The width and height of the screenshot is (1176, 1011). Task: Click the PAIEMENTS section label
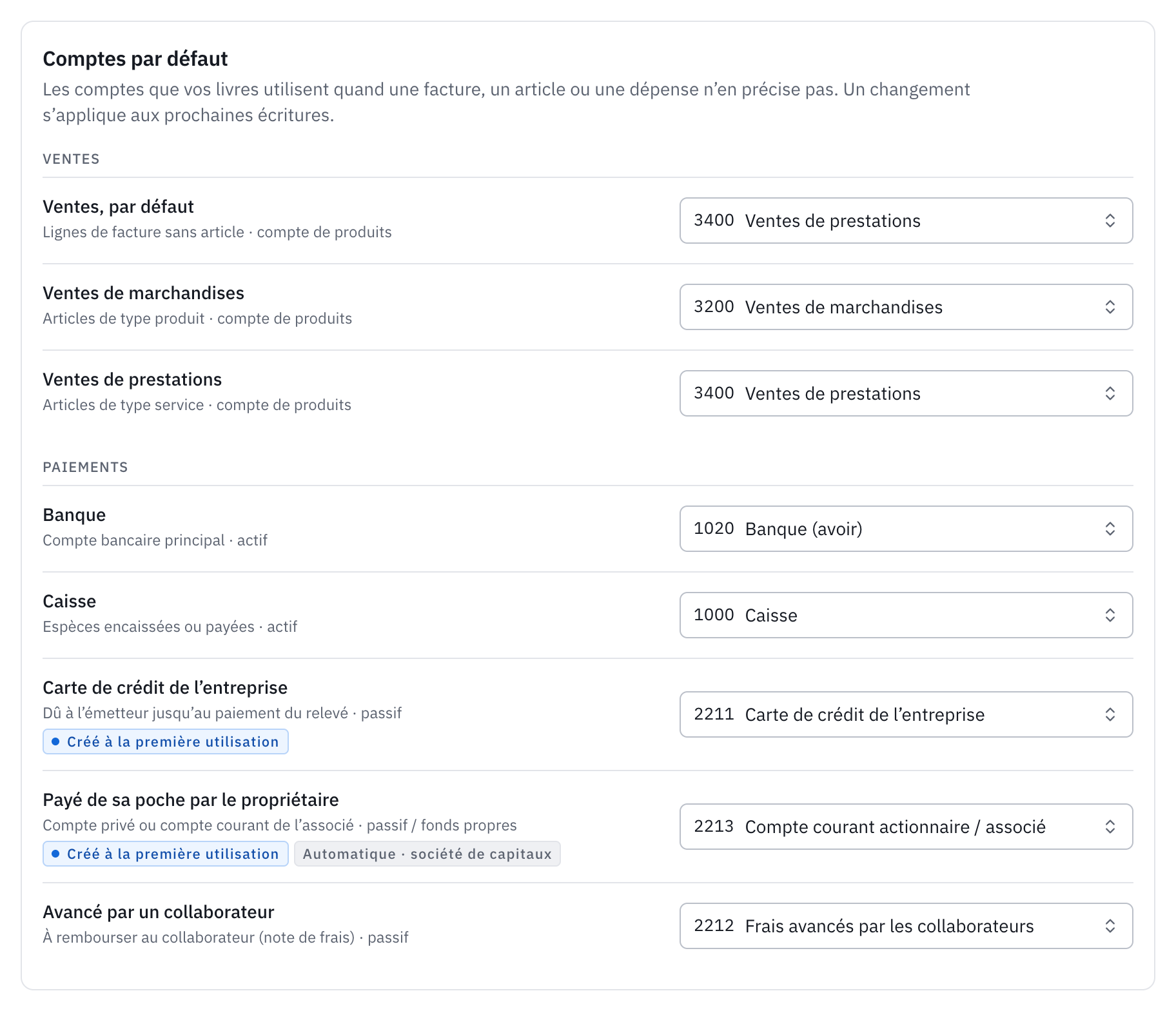pyautogui.click(x=85, y=467)
